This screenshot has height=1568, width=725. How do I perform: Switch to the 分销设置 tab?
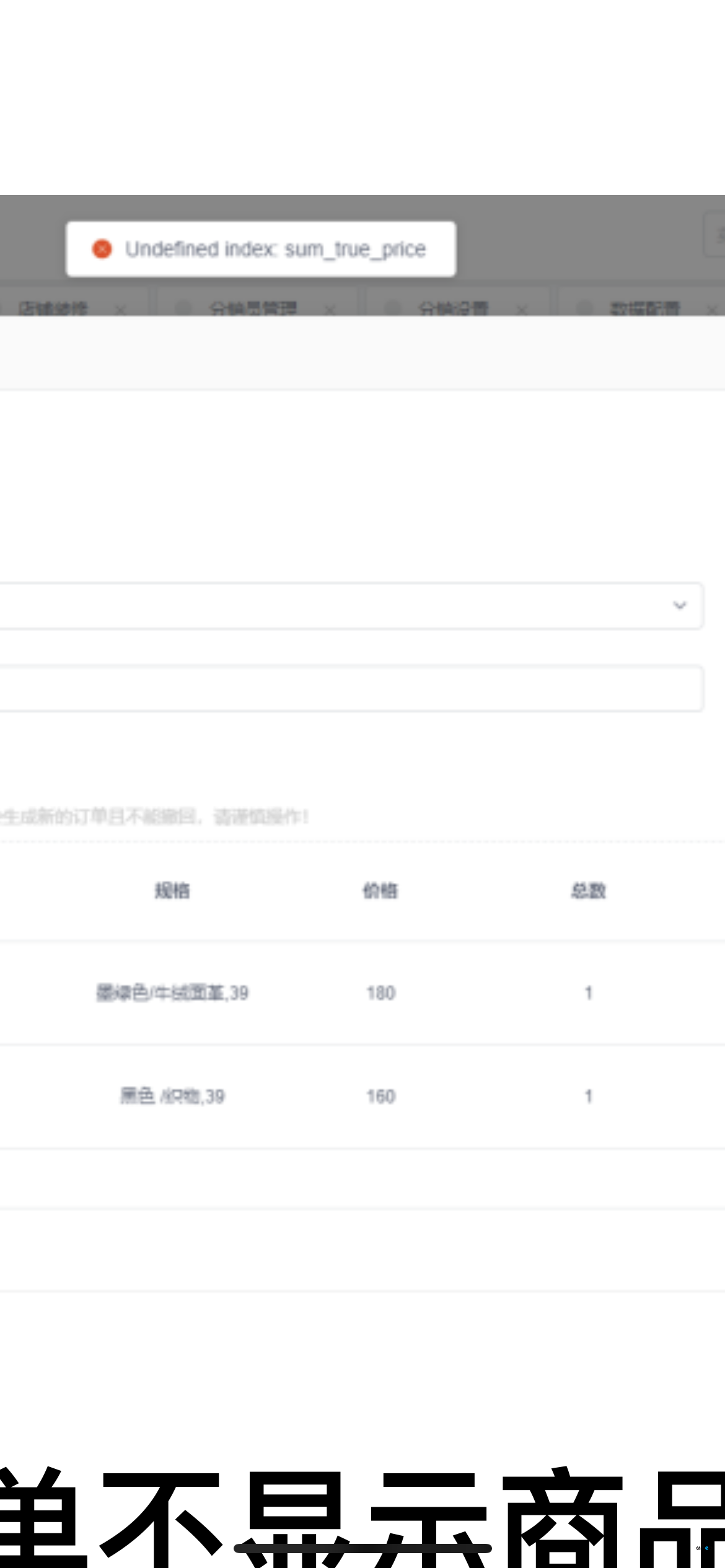click(454, 308)
